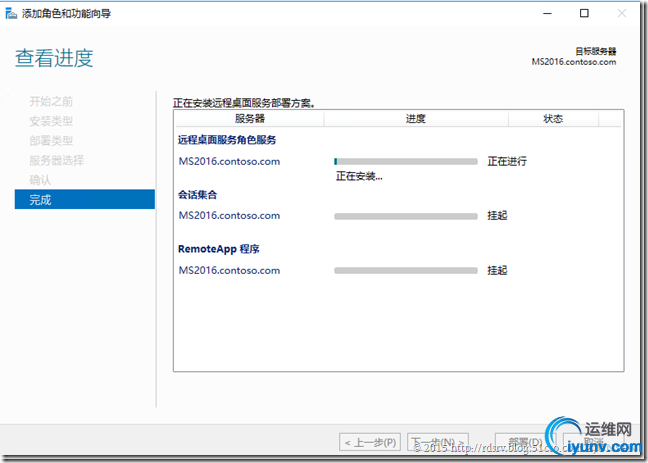Close the wizard using the X button

coord(621,14)
